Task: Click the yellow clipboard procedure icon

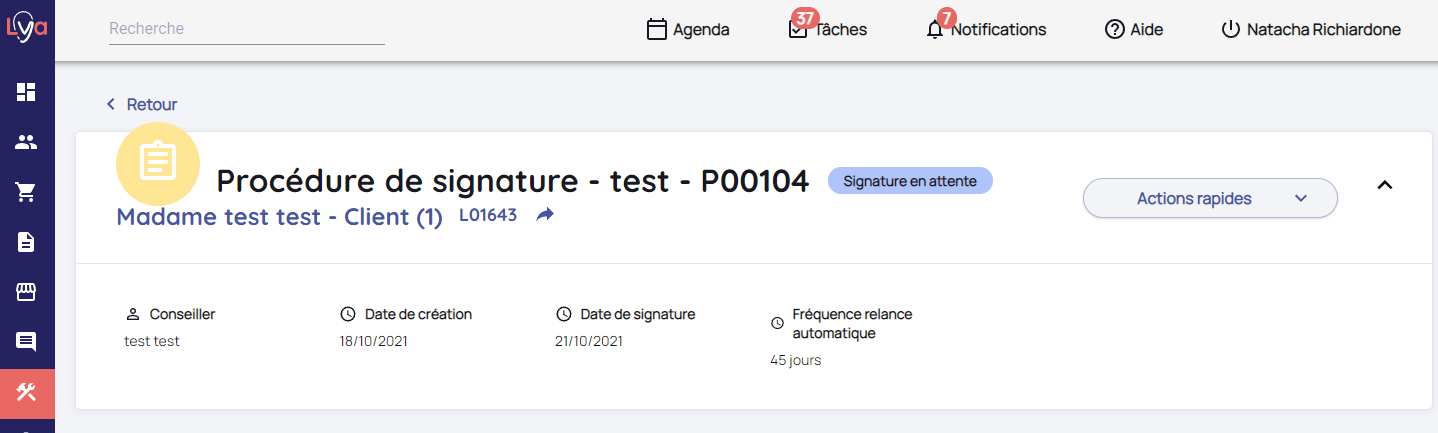Action: coord(158,163)
